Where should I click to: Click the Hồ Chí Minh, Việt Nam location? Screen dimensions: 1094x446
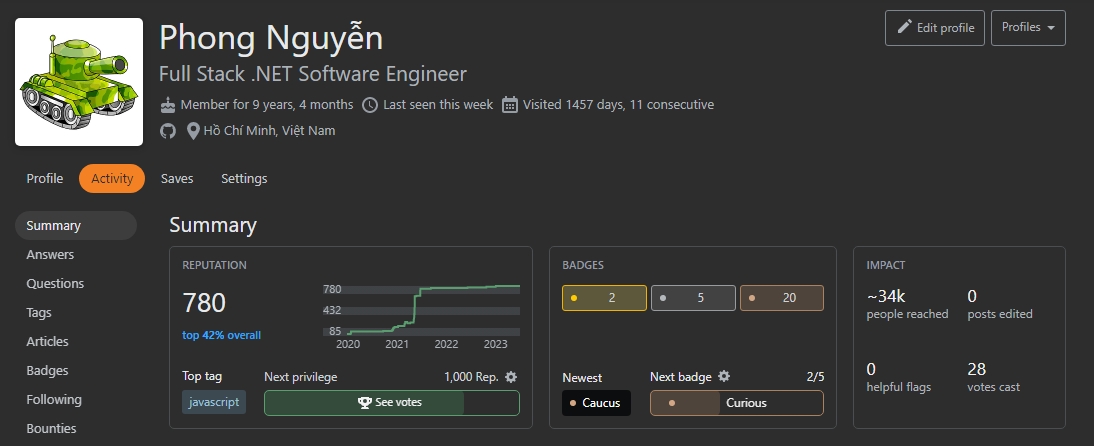pyautogui.click(x=269, y=131)
